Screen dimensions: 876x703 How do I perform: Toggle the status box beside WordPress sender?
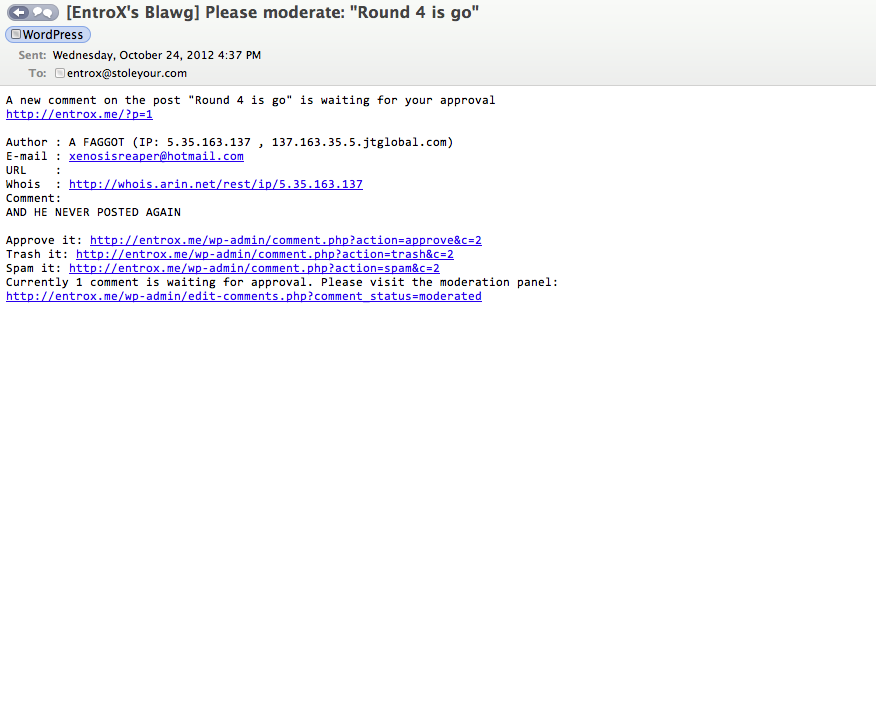point(16,34)
